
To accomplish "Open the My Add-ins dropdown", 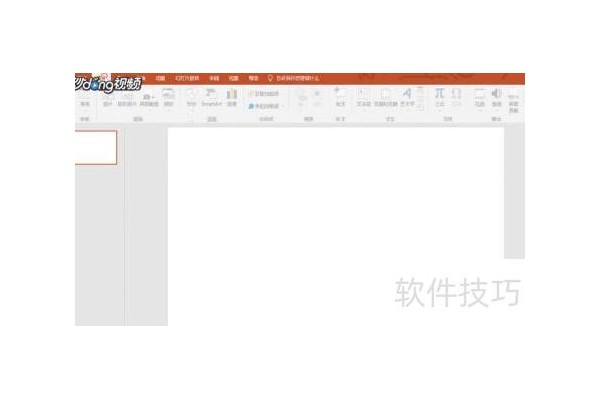I will point(266,106).
